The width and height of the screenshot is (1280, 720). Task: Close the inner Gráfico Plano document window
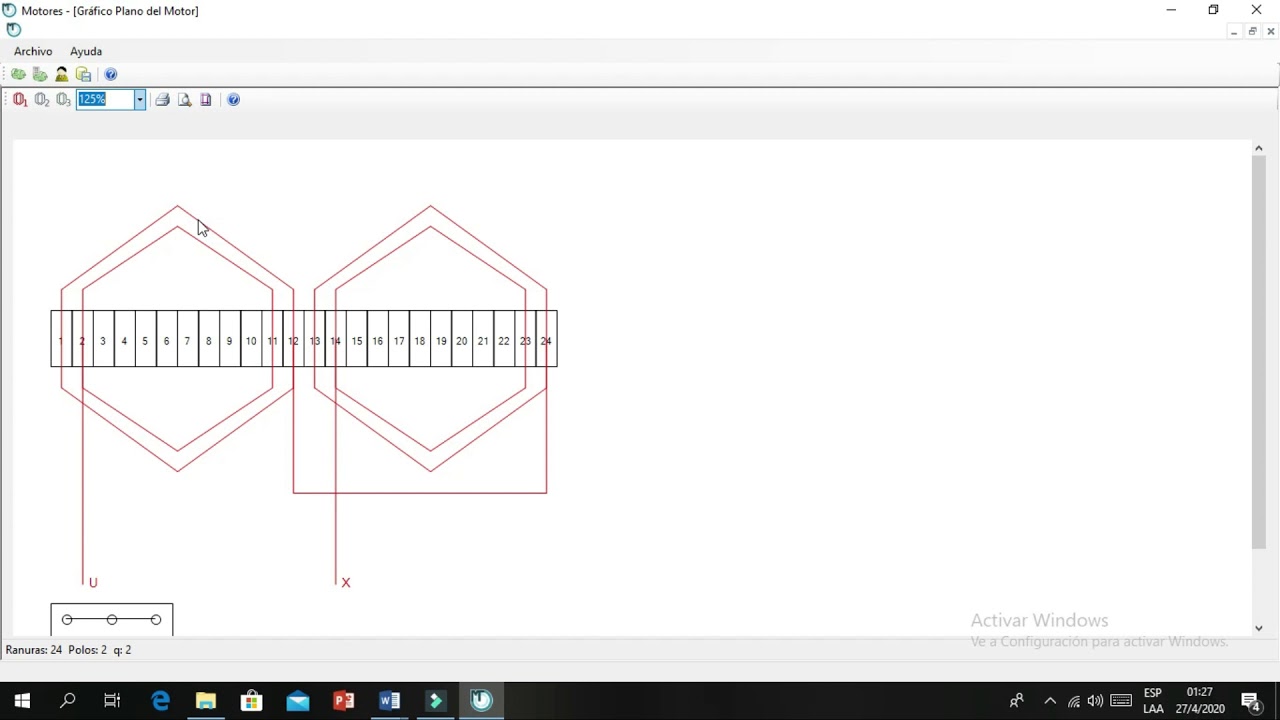click(1270, 31)
